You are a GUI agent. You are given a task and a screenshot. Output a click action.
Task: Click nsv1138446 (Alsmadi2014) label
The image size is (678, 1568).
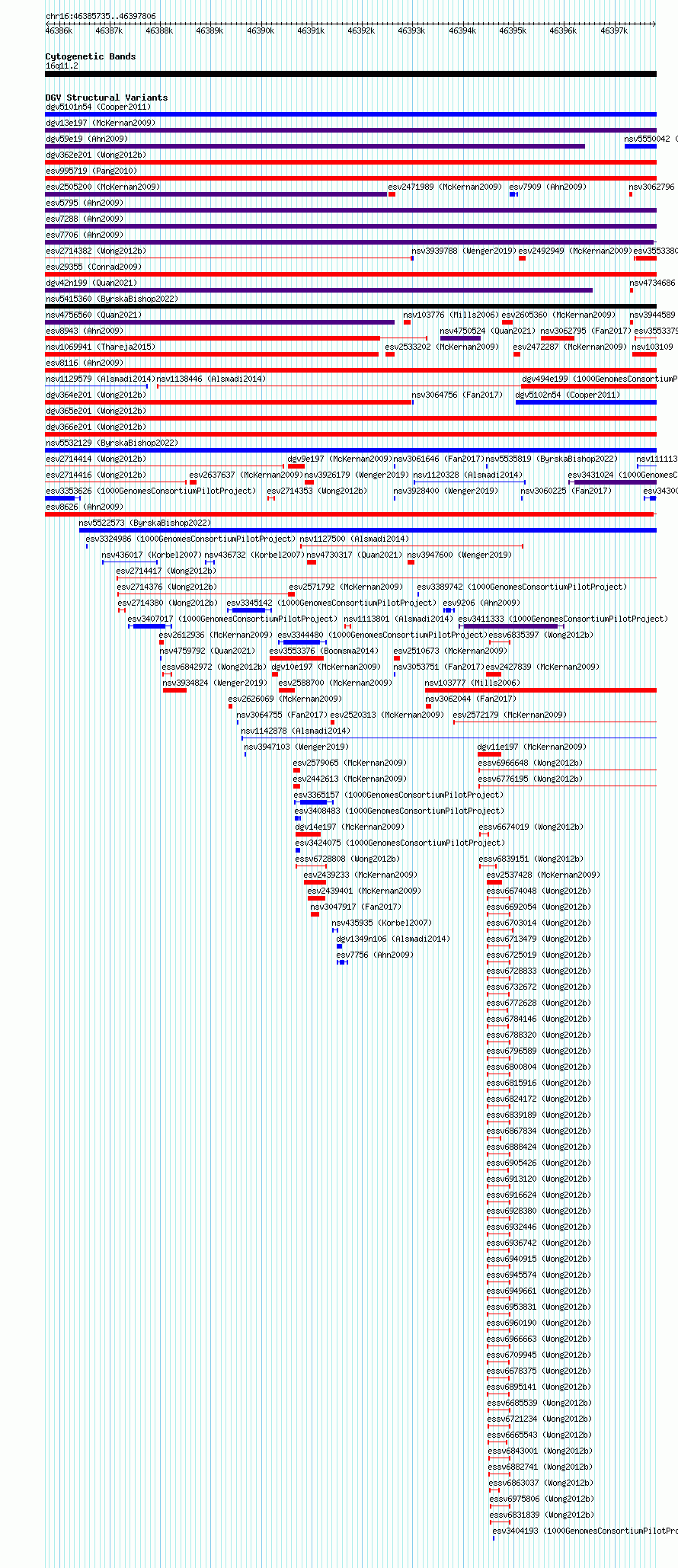[211, 379]
